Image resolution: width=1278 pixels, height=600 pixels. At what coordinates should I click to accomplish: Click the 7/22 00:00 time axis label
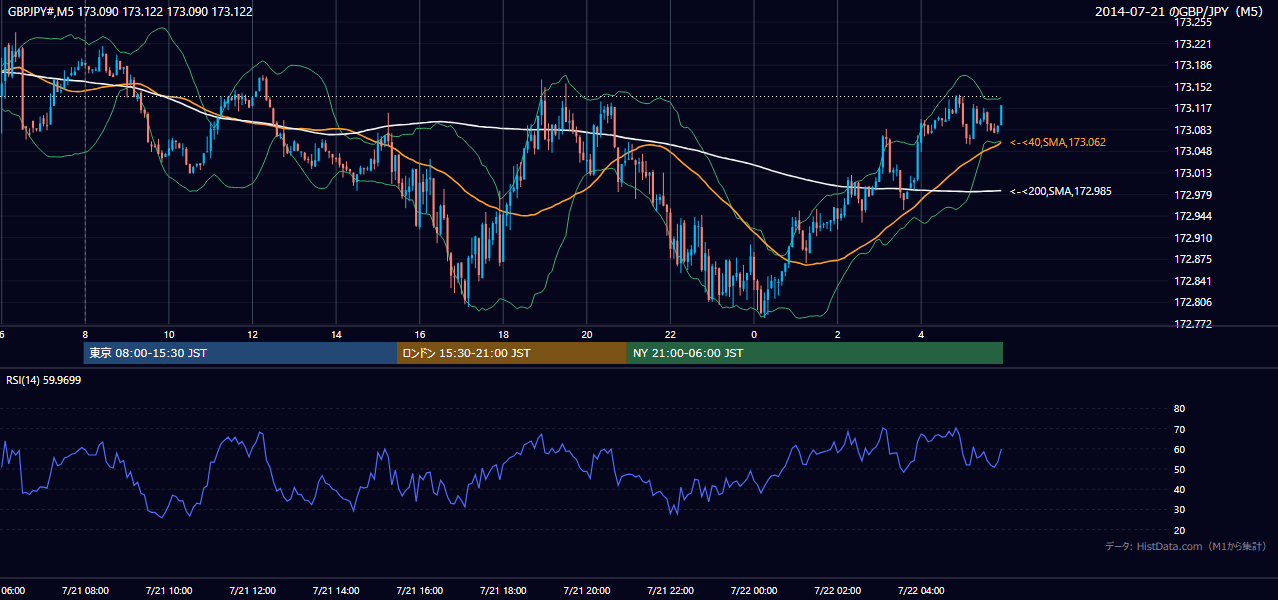point(754,590)
